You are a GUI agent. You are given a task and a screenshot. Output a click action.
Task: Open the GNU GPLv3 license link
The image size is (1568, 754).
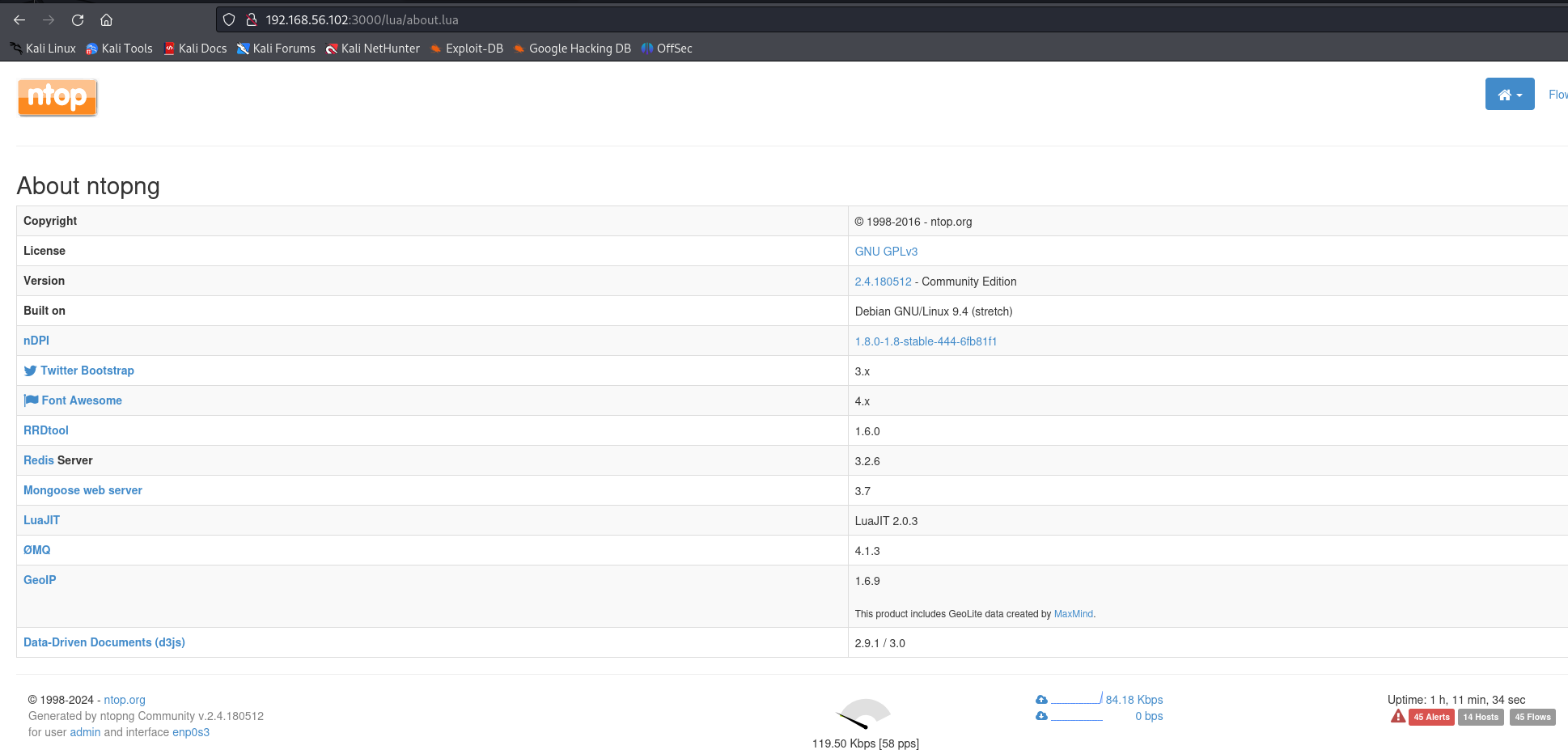pyautogui.click(x=886, y=252)
